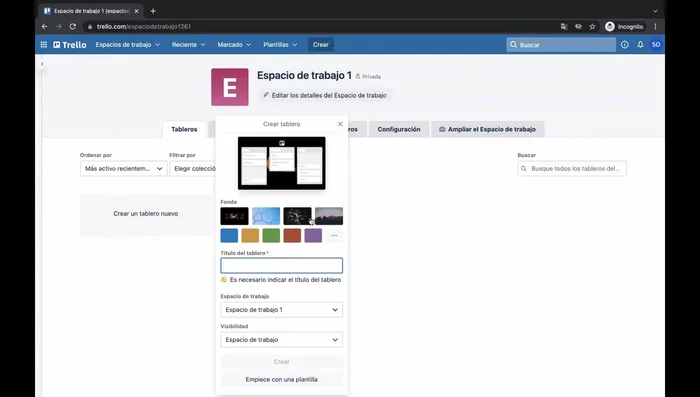Open Plantillas dropdown menu

(280, 45)
